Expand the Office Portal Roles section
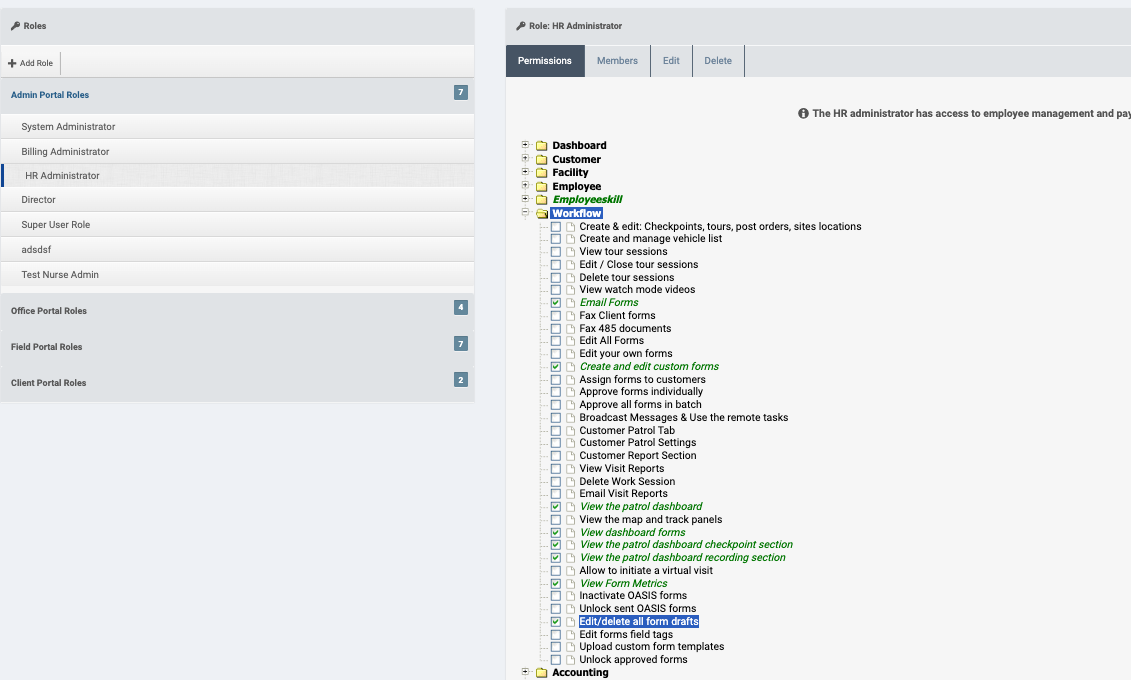 coord(49,311)
